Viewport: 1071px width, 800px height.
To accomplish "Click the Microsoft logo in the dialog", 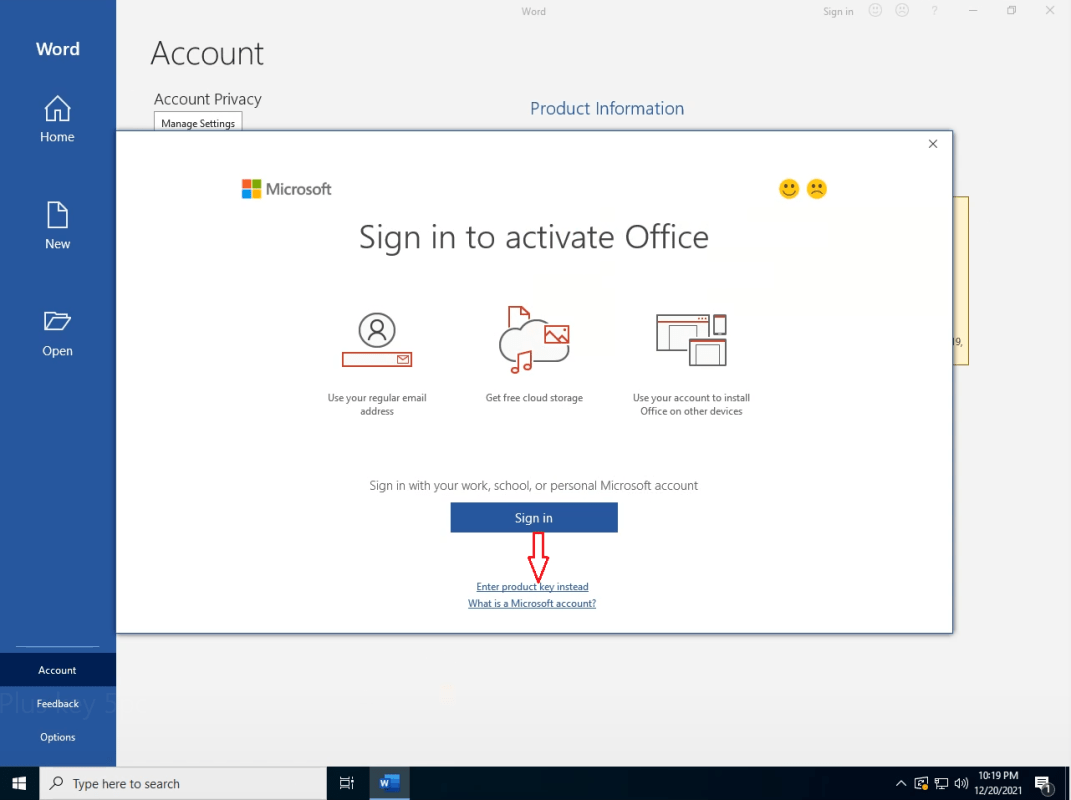I will [x=287, y=189].
